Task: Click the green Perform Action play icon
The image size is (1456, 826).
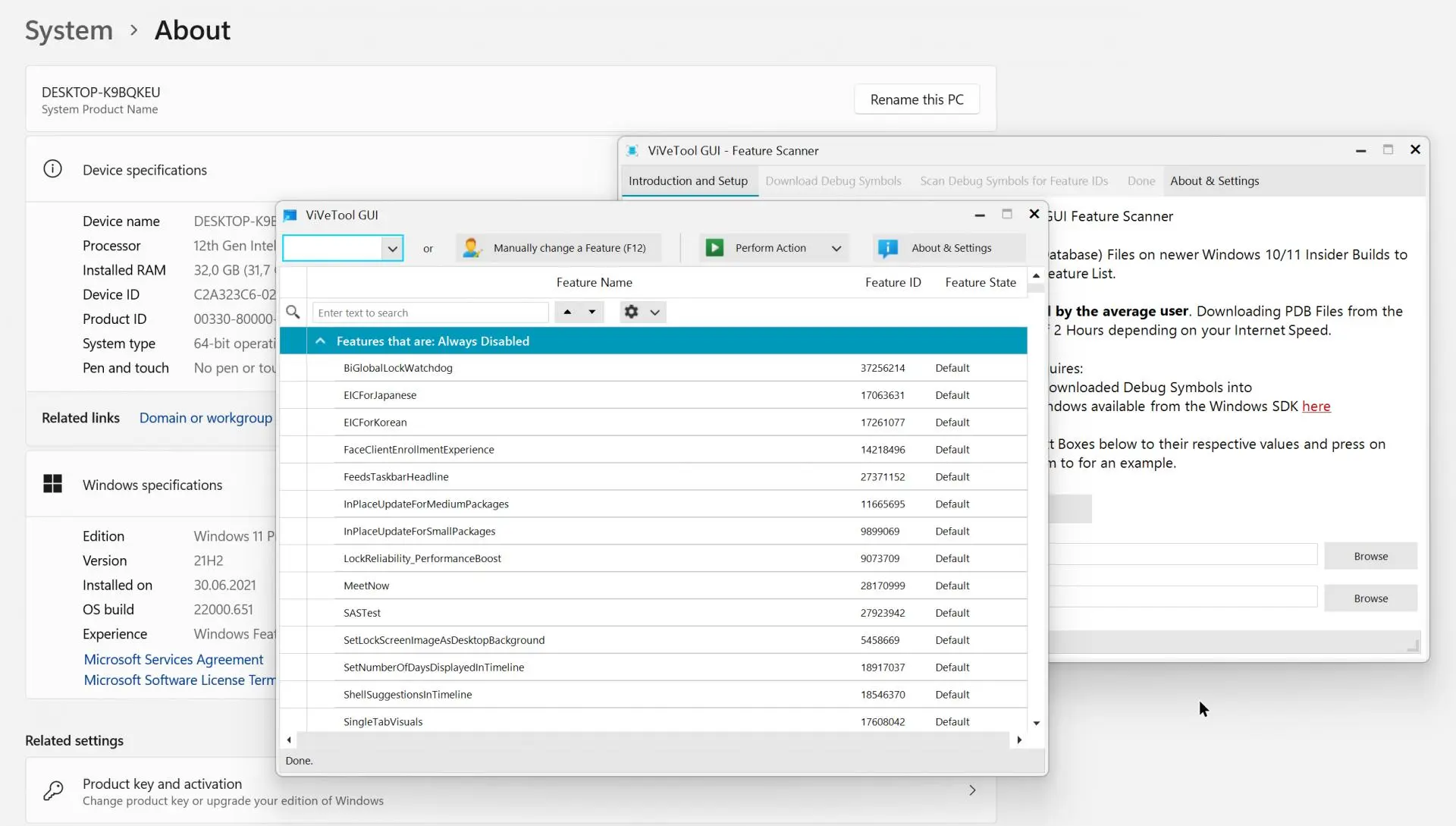Action: [714, 248]
